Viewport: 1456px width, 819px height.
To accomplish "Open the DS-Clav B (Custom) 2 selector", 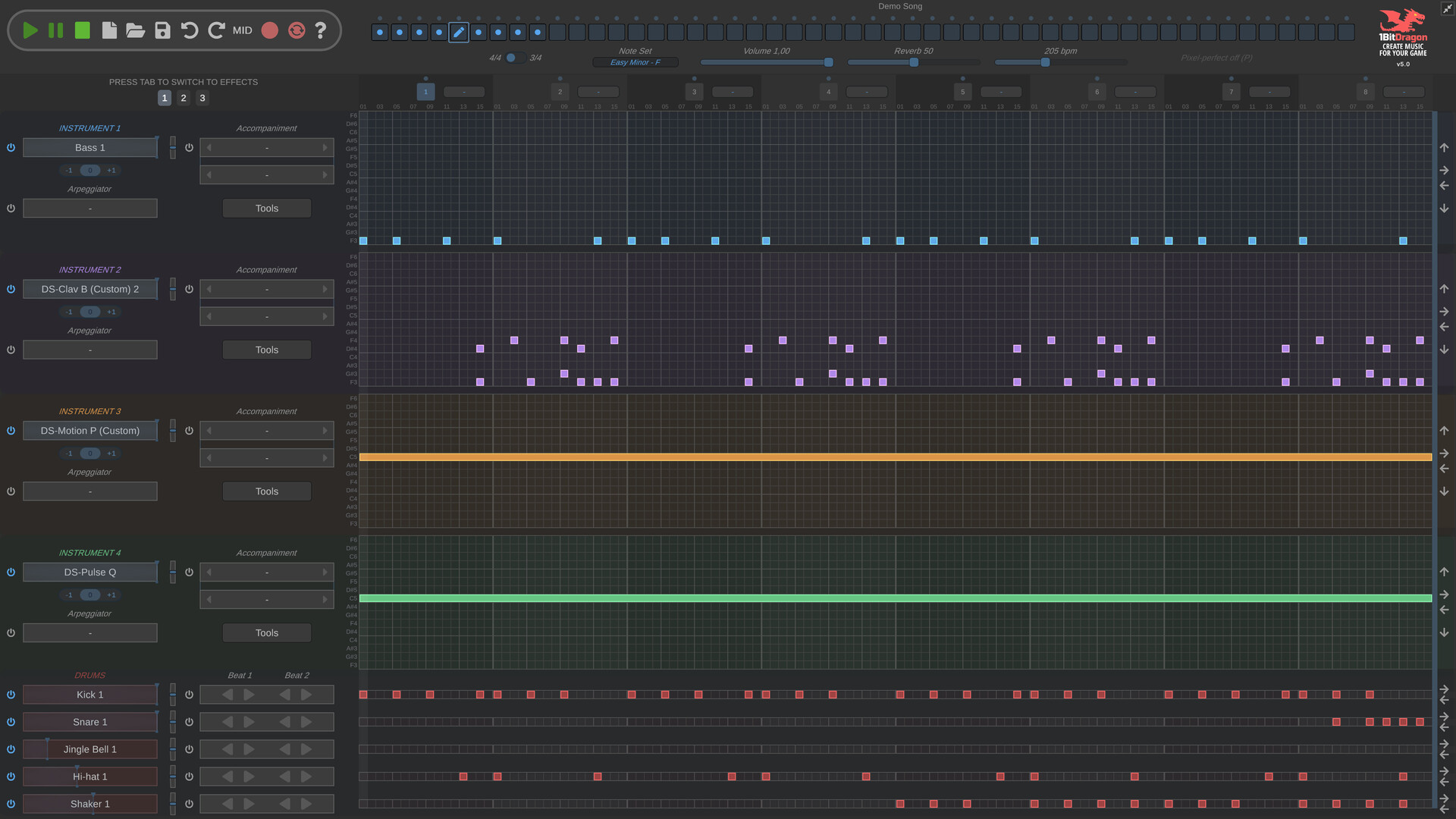I will [x=90, y=290].
